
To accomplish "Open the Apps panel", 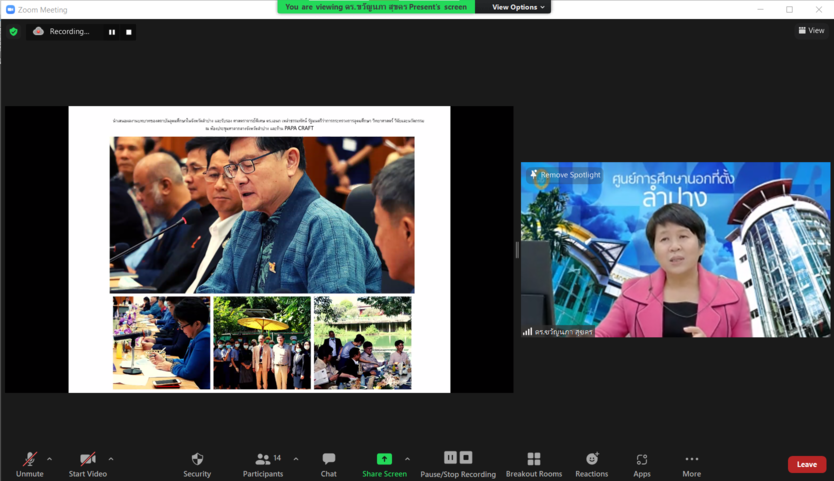I will coord(642,460).
